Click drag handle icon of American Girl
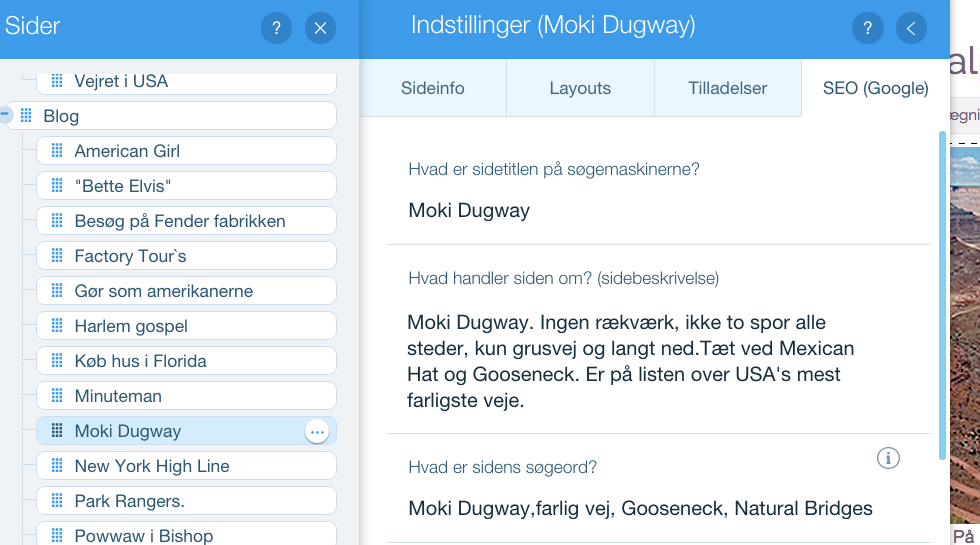This screenshot has height=545, width=980. coord(57,151)
